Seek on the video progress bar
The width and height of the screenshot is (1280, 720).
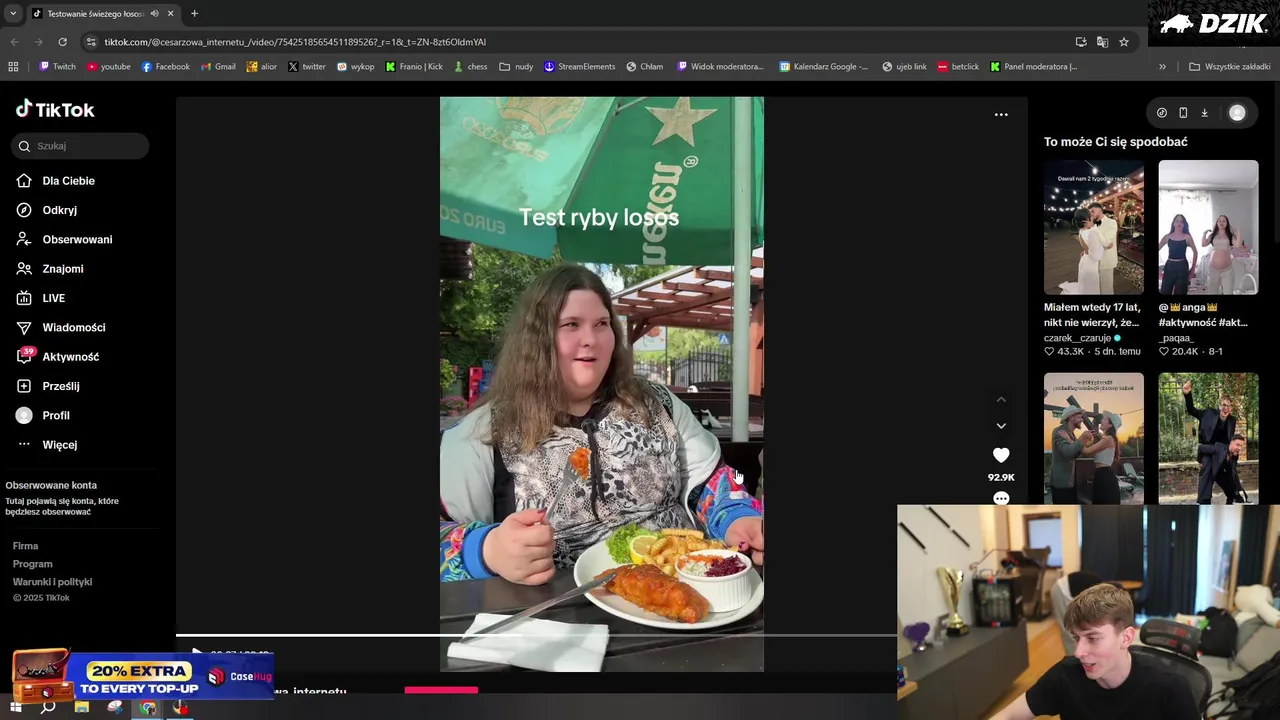pyautogui.click(x=536, y=635)
